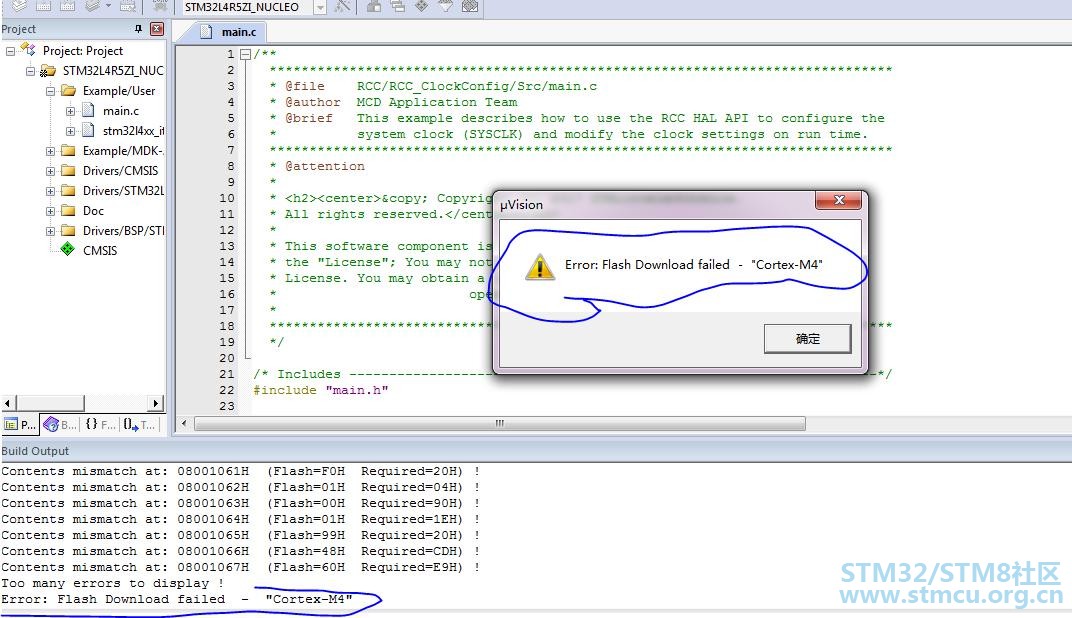Collapse the Project: Project root node
The width and height of the screenshot is (1072, 618).
[10, 51]
